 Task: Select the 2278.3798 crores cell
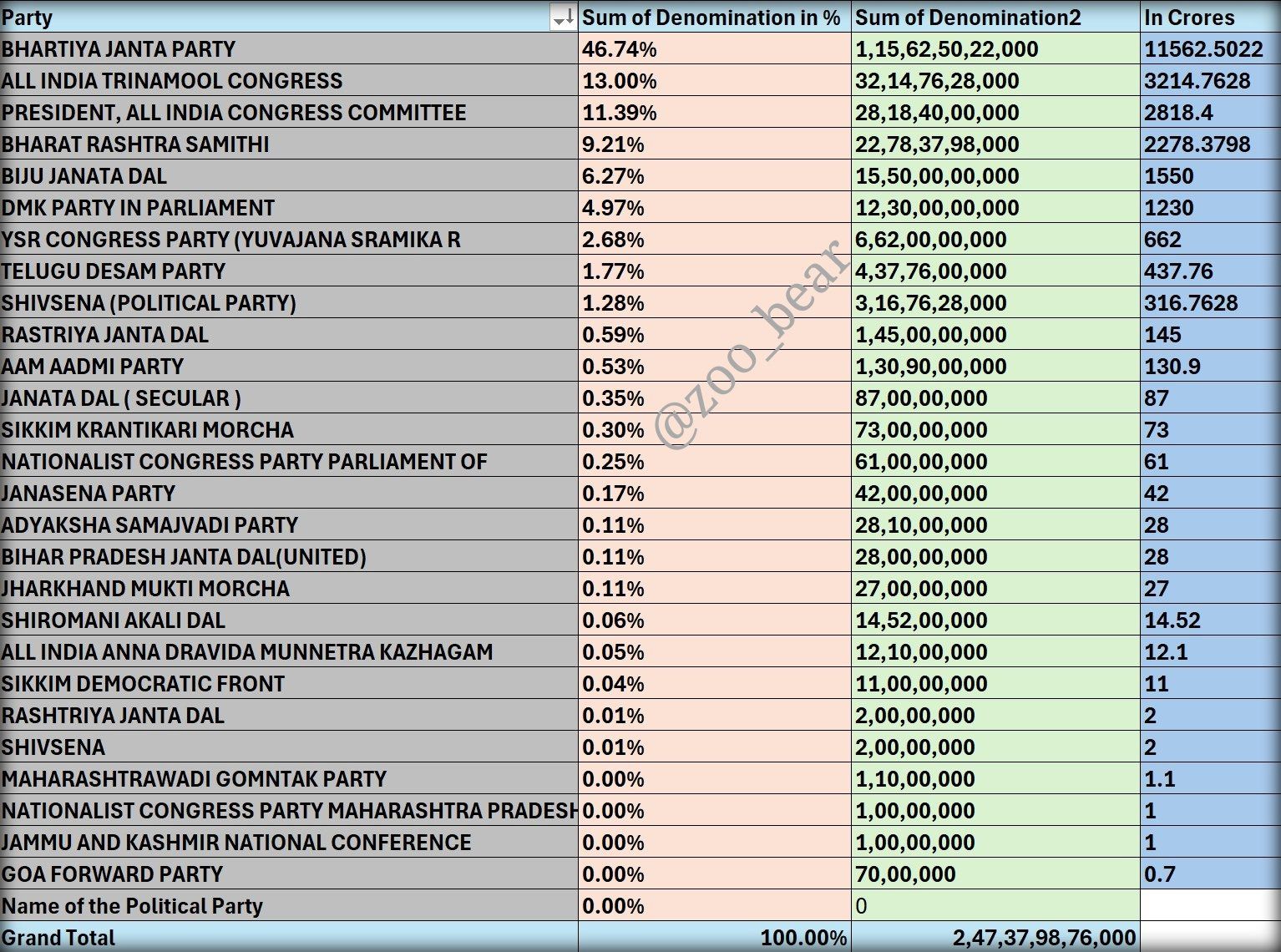1211,144
